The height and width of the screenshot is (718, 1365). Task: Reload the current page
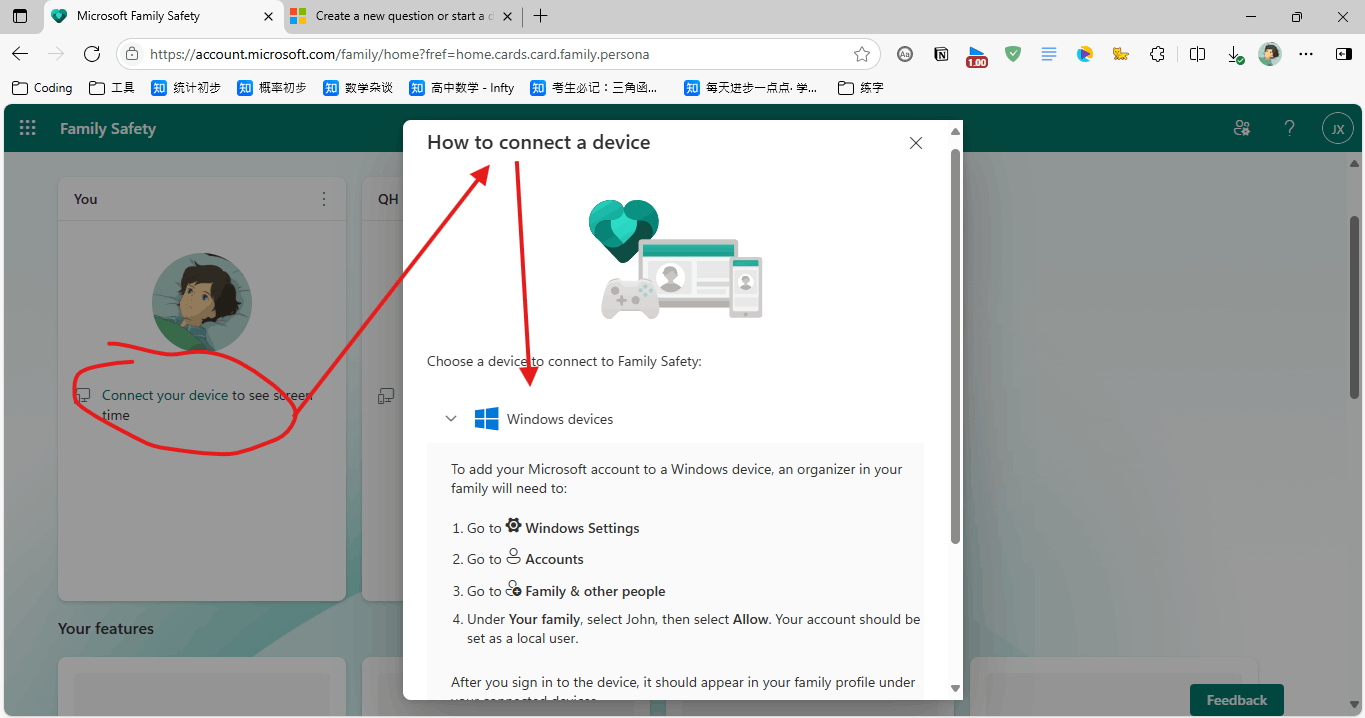point(92,54)
